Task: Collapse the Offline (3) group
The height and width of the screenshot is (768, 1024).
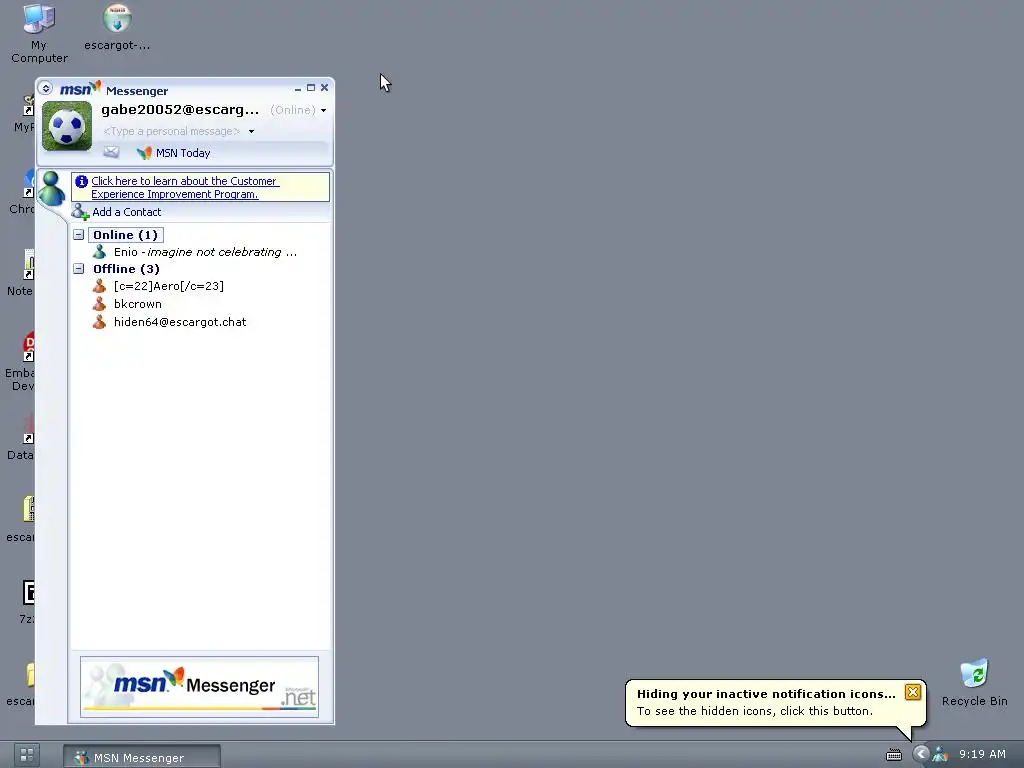Action: [78, 268]
